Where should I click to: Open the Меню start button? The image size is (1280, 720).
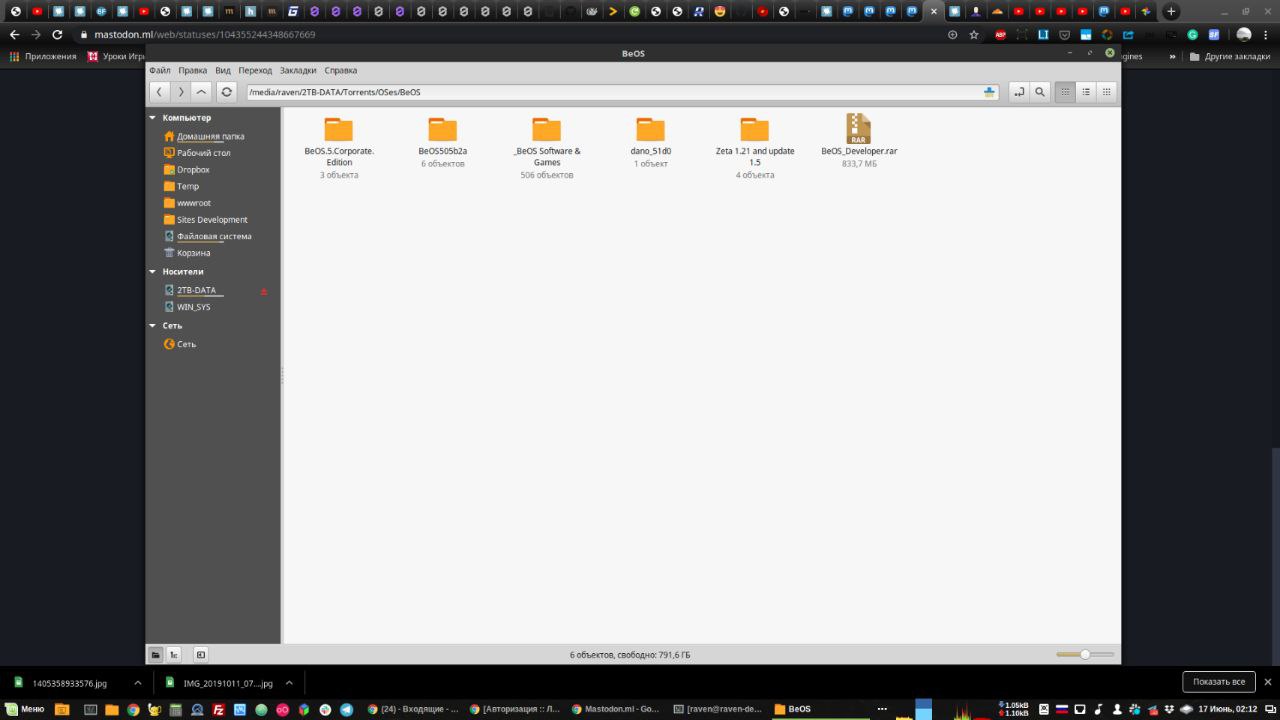pyautogui.click(x=25, y=709)
